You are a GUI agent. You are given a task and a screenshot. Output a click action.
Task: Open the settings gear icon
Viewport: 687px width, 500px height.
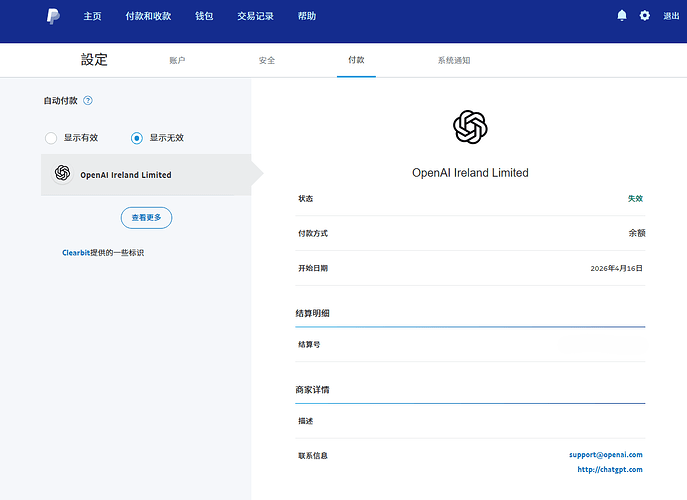pyautogui.click(x=645, y=16)
